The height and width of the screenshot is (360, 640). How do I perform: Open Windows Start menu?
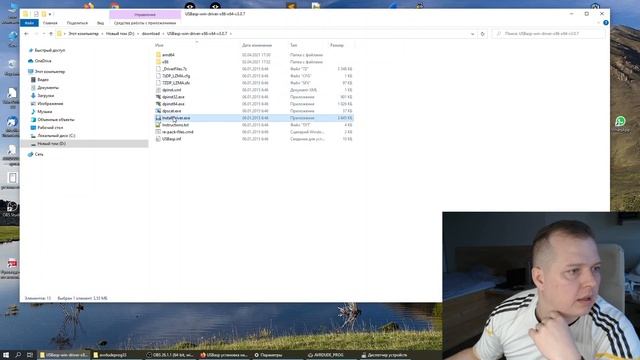tap(6, 355)
